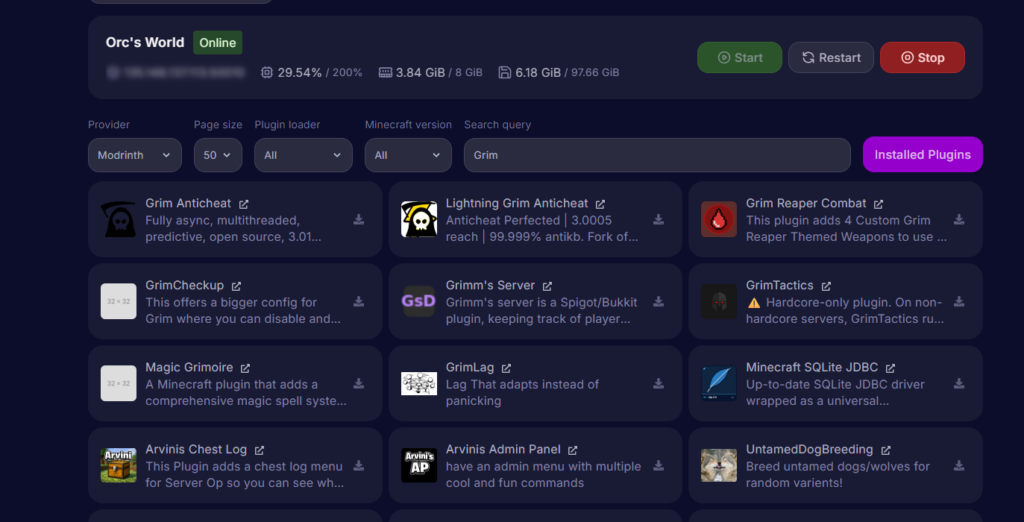Screen dimensions: 1024x522
Task: Download Grimm's Server plugin
Action: coord(658,301)
